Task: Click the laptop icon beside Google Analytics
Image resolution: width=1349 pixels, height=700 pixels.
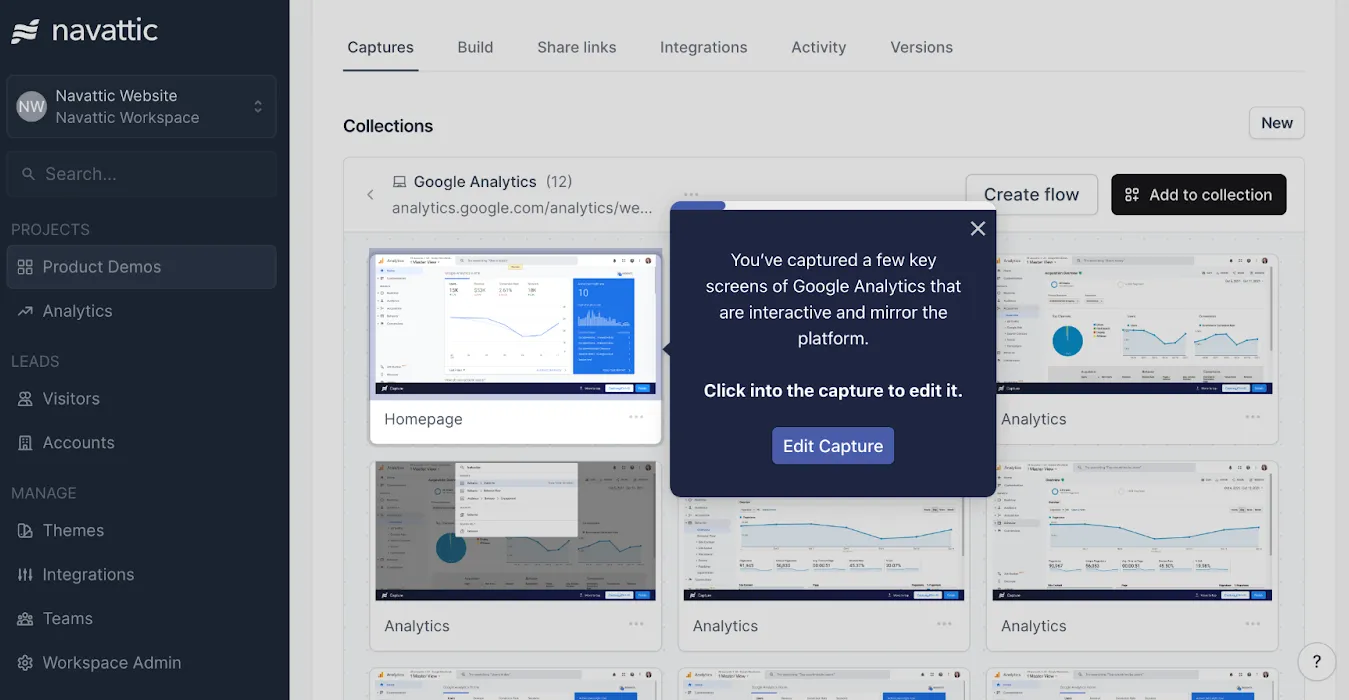Action: [x=399, y=182]
